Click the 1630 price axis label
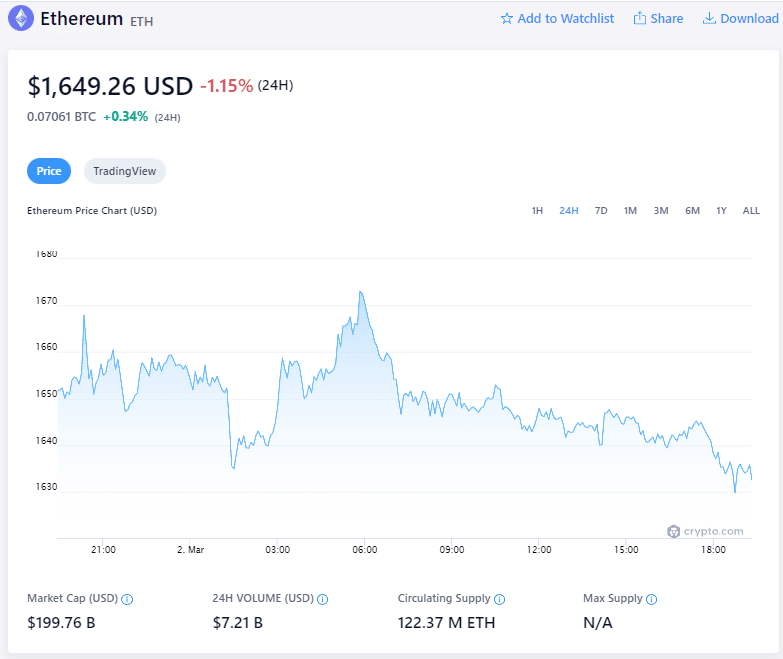Viewport: 783px width, 659px height. tap(46, 487)
